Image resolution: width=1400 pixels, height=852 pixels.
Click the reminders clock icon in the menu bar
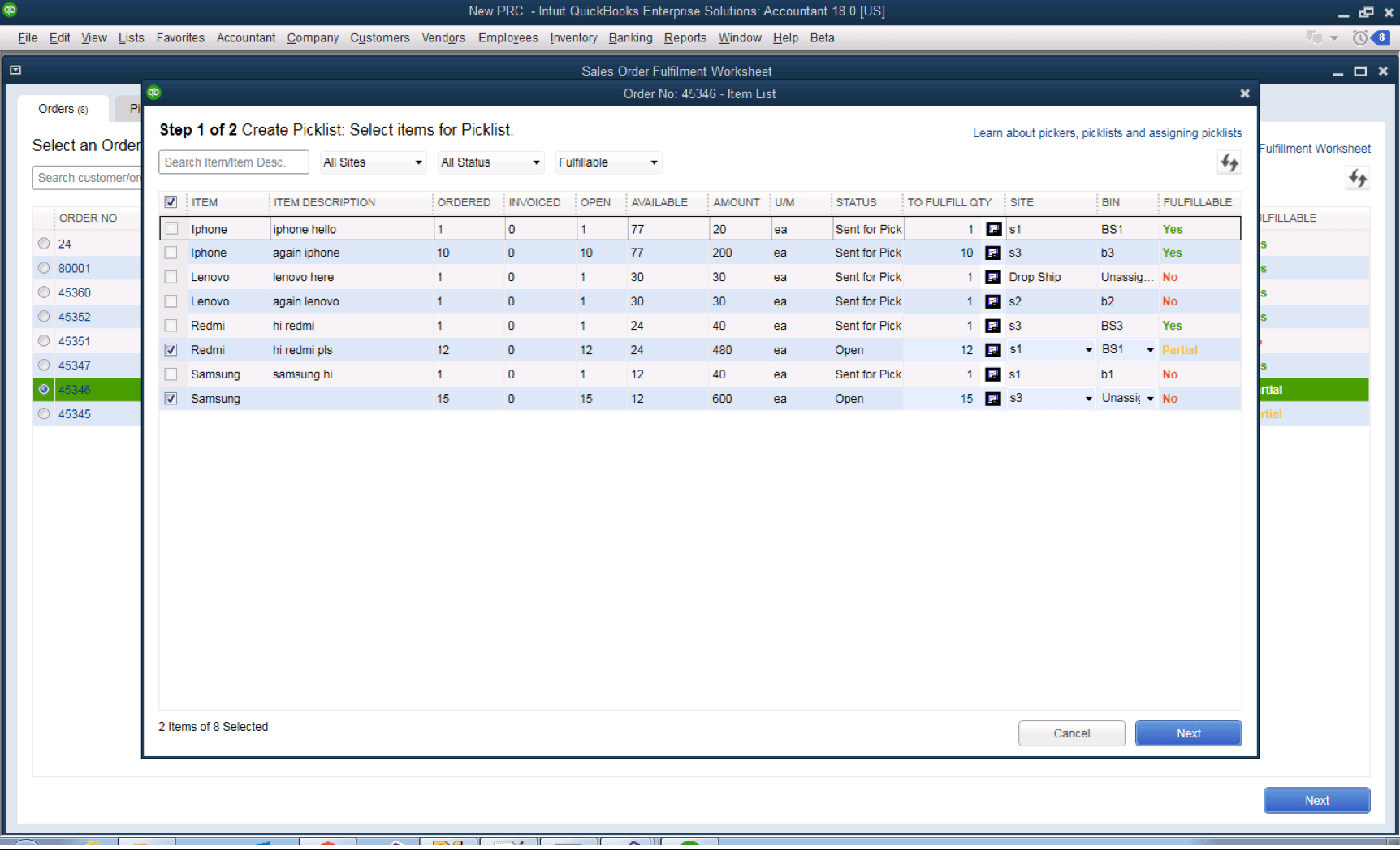tap(1359, 37)
